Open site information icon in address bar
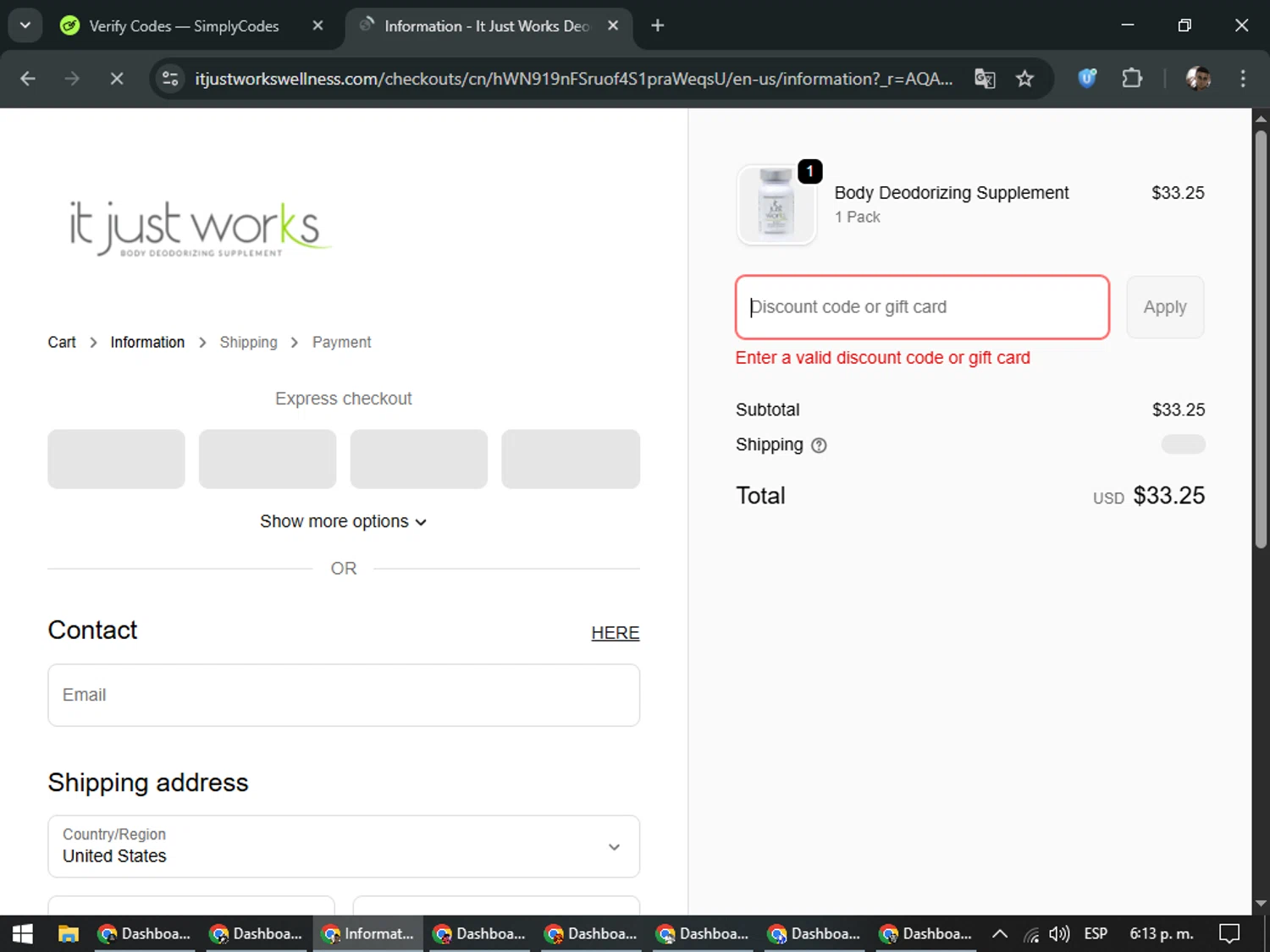 pos(170,79)
